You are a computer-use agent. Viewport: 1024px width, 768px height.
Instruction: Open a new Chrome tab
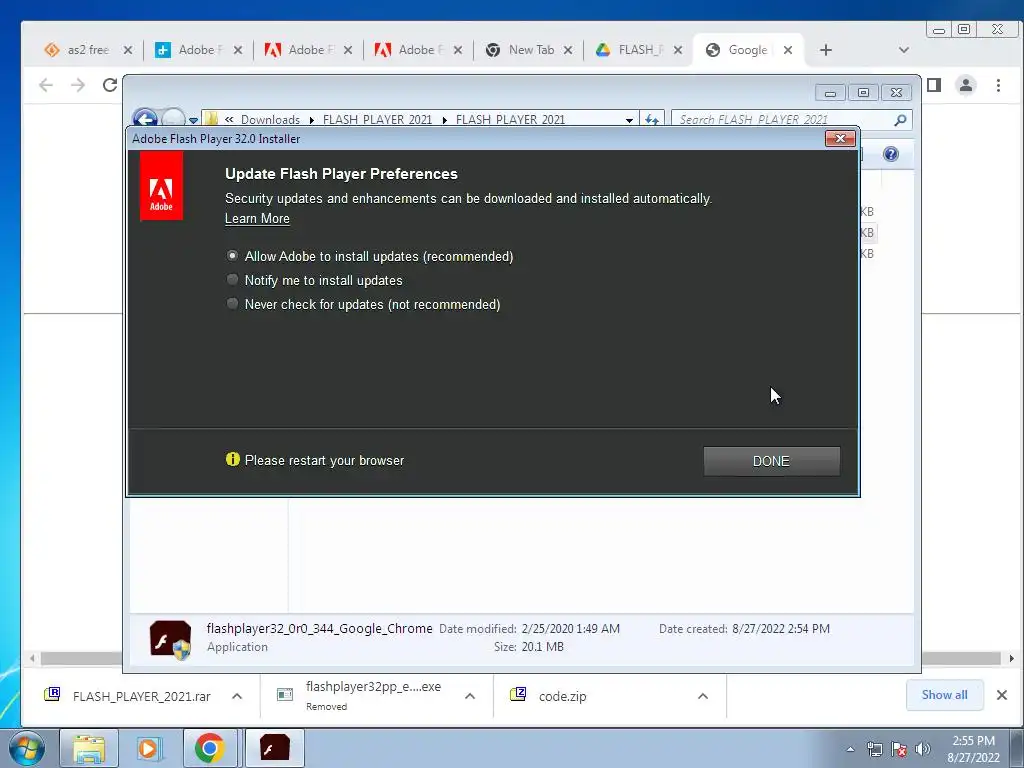tap(825, 50)
